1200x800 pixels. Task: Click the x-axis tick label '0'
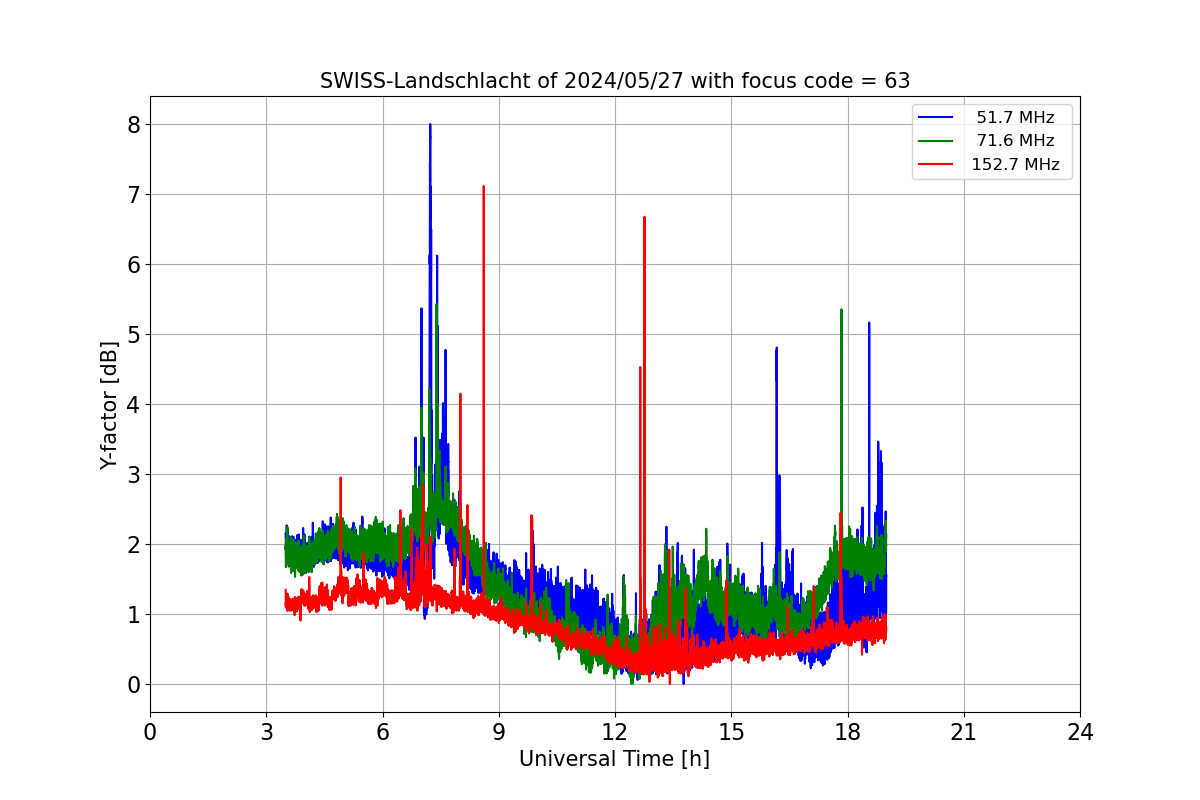(150, 732)
